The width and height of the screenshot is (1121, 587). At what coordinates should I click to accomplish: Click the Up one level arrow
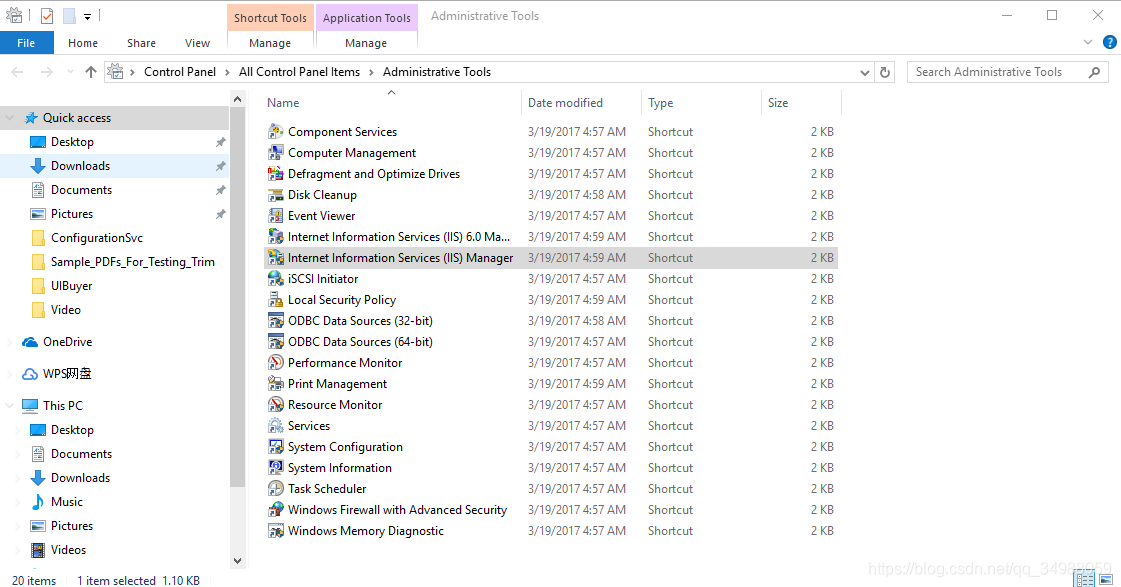coord(91,71)
